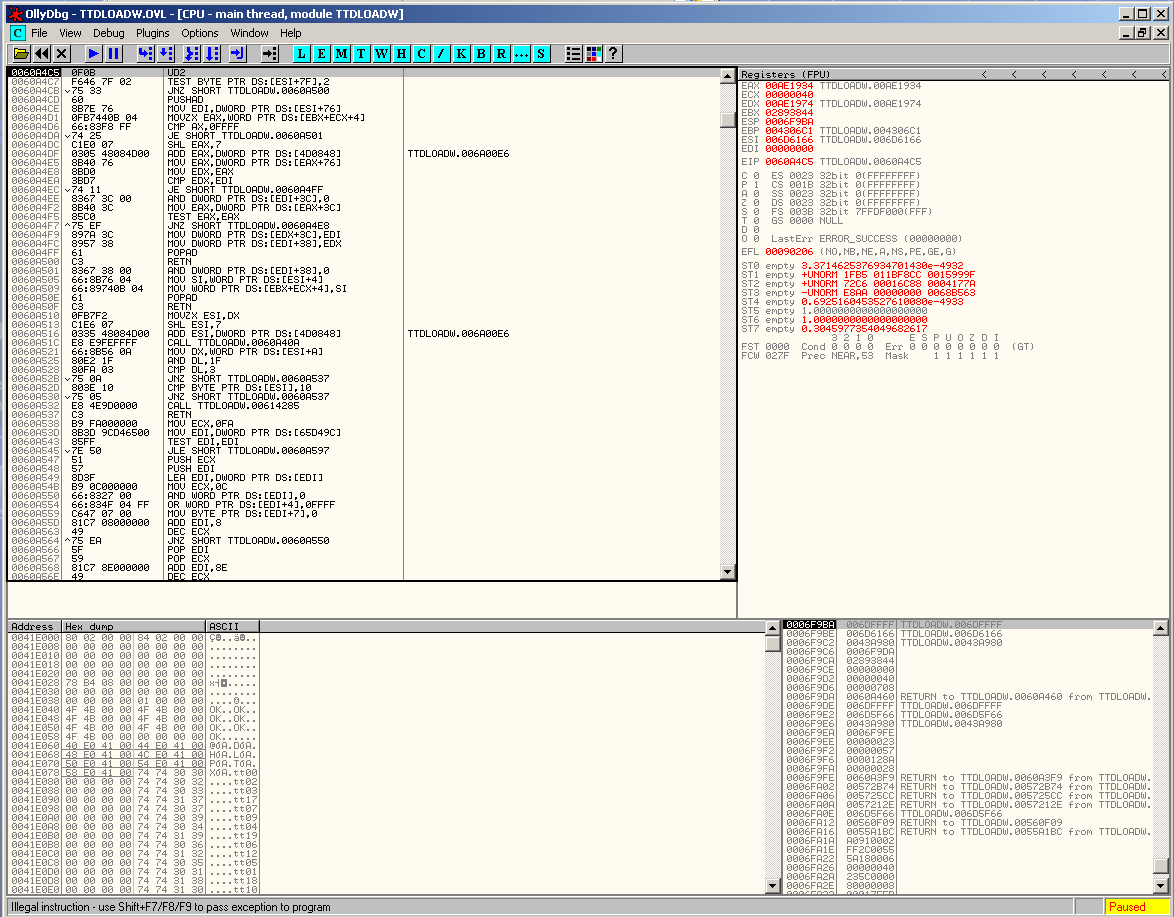Show Threads via the T icon
The image size is (1174, 917).
click(x=362, y=53)
